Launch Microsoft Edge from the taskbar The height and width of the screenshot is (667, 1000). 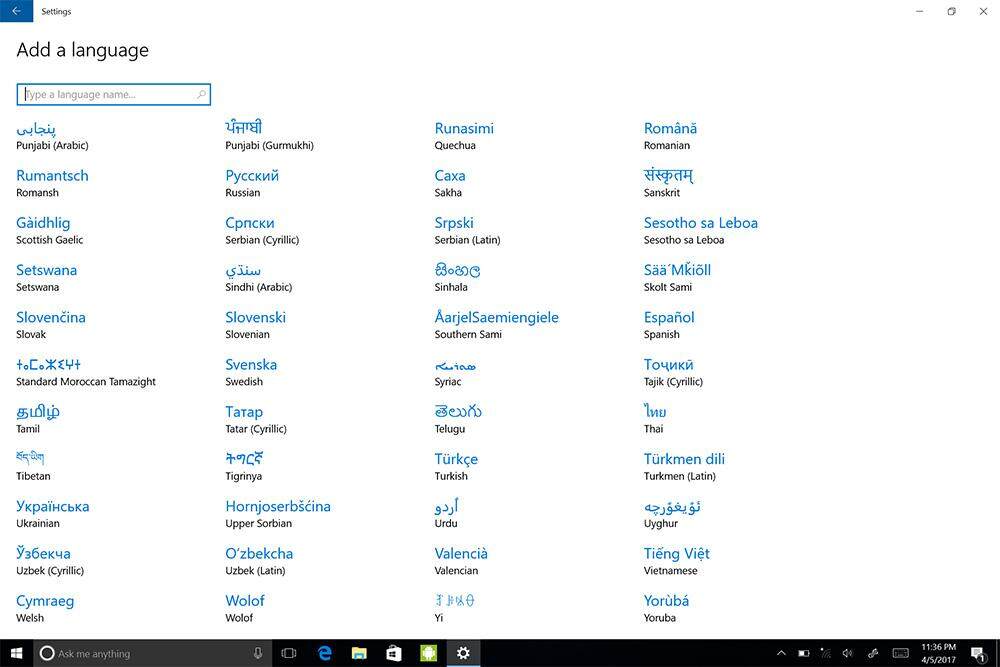(325, 653)
